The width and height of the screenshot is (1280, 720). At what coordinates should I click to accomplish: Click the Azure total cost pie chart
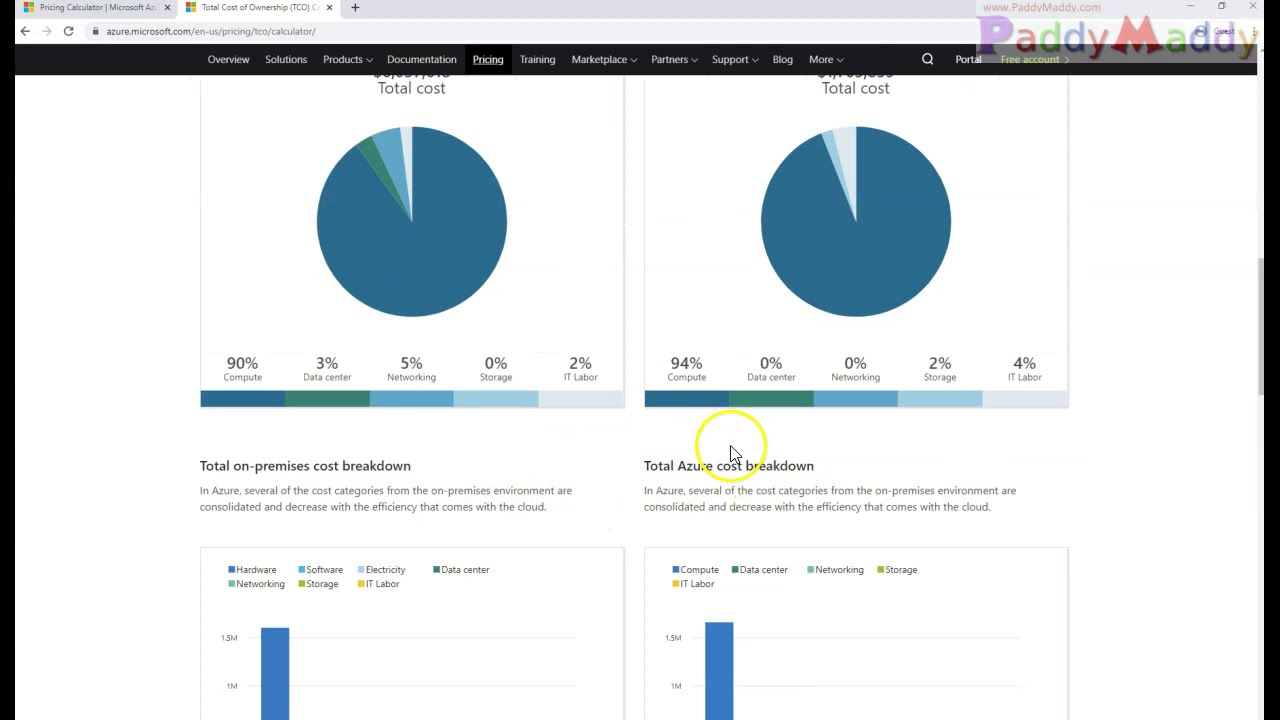coord(856,221)
